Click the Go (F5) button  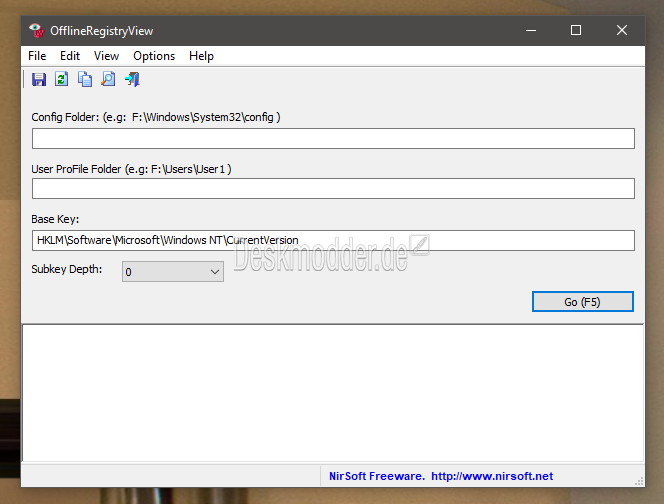tap(583, 302)
